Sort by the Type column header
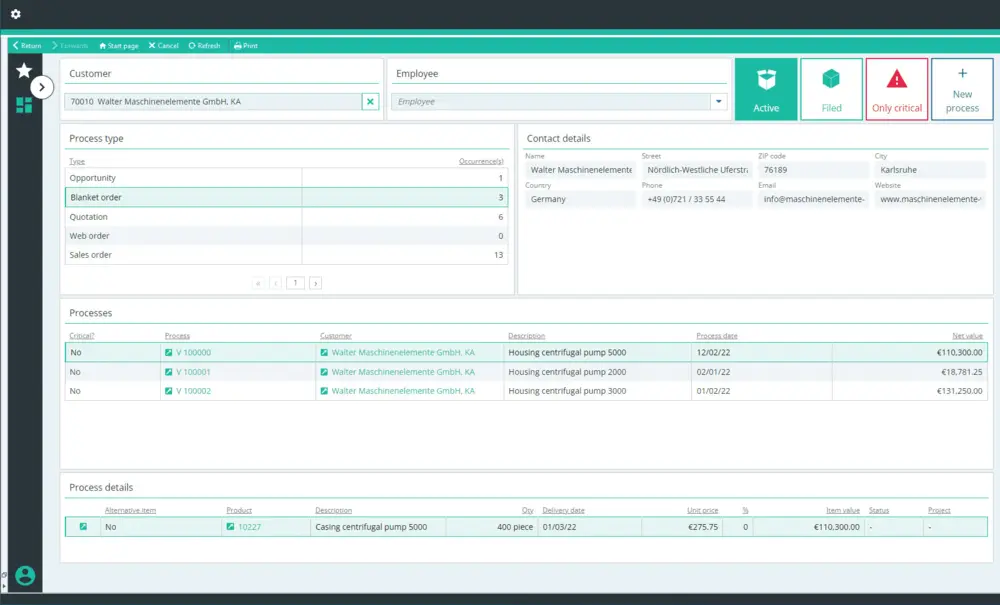The height and width of the screenshot is (605, 1000). [x=77, y=161]
